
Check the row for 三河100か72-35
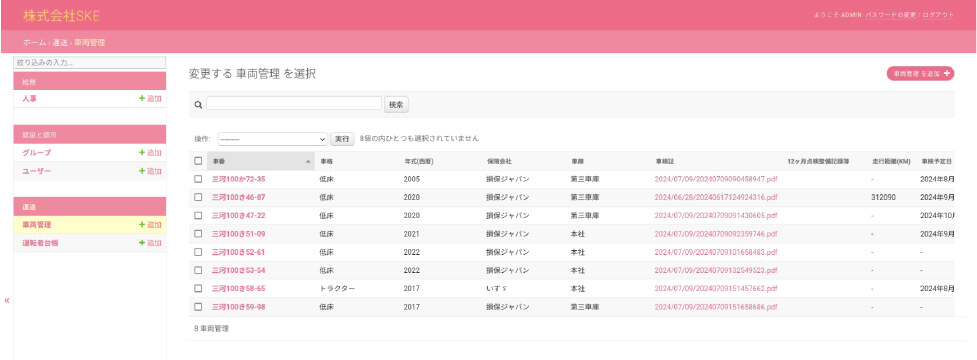coord(198,179)
